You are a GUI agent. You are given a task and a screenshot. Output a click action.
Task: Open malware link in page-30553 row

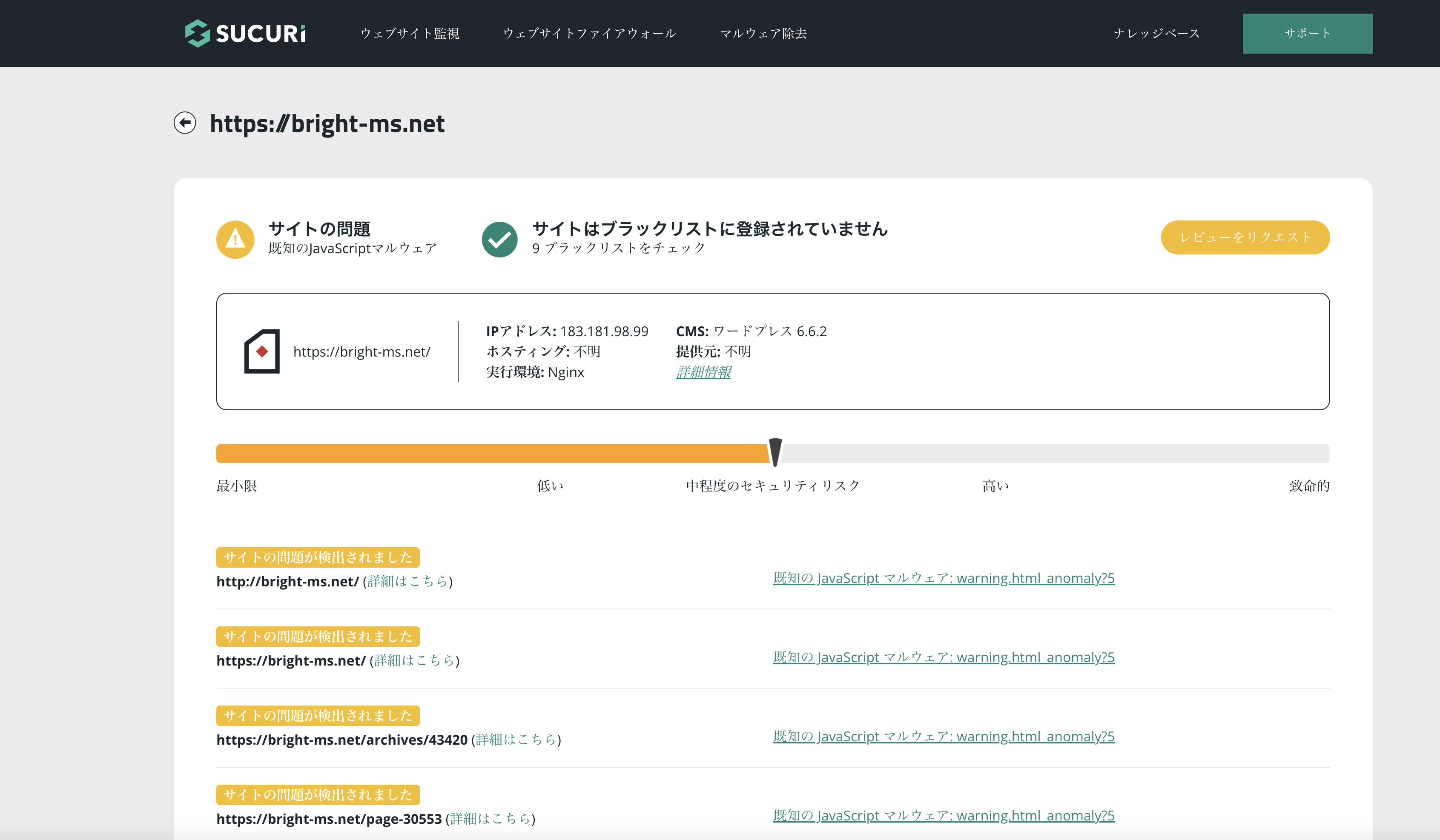(944, 815)
